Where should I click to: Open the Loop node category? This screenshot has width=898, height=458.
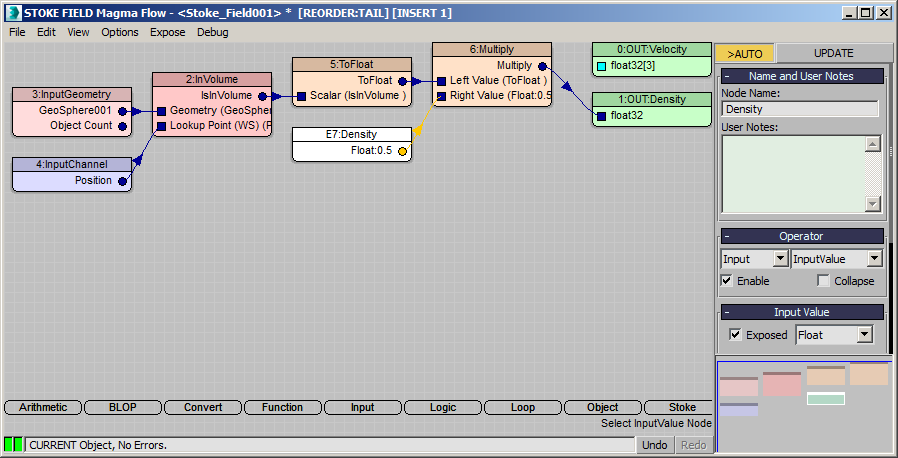click(522, 407)
